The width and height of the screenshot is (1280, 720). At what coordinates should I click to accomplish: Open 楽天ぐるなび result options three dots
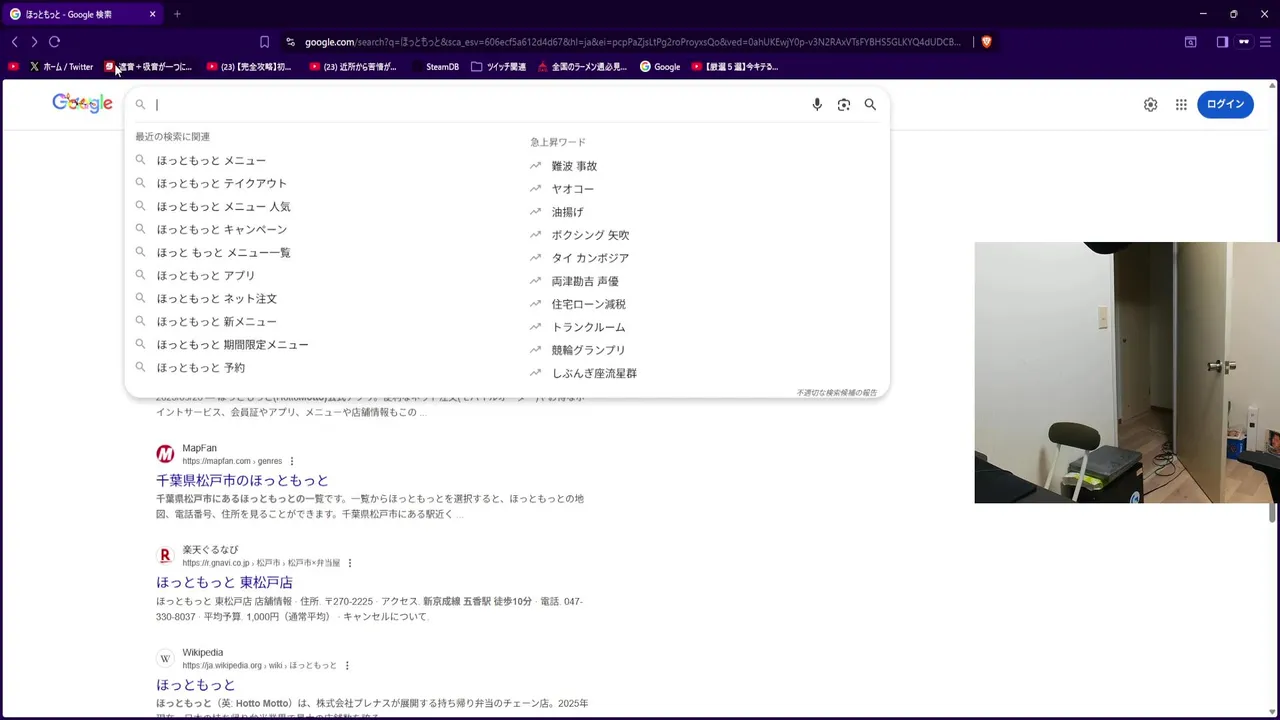point(350,563)
